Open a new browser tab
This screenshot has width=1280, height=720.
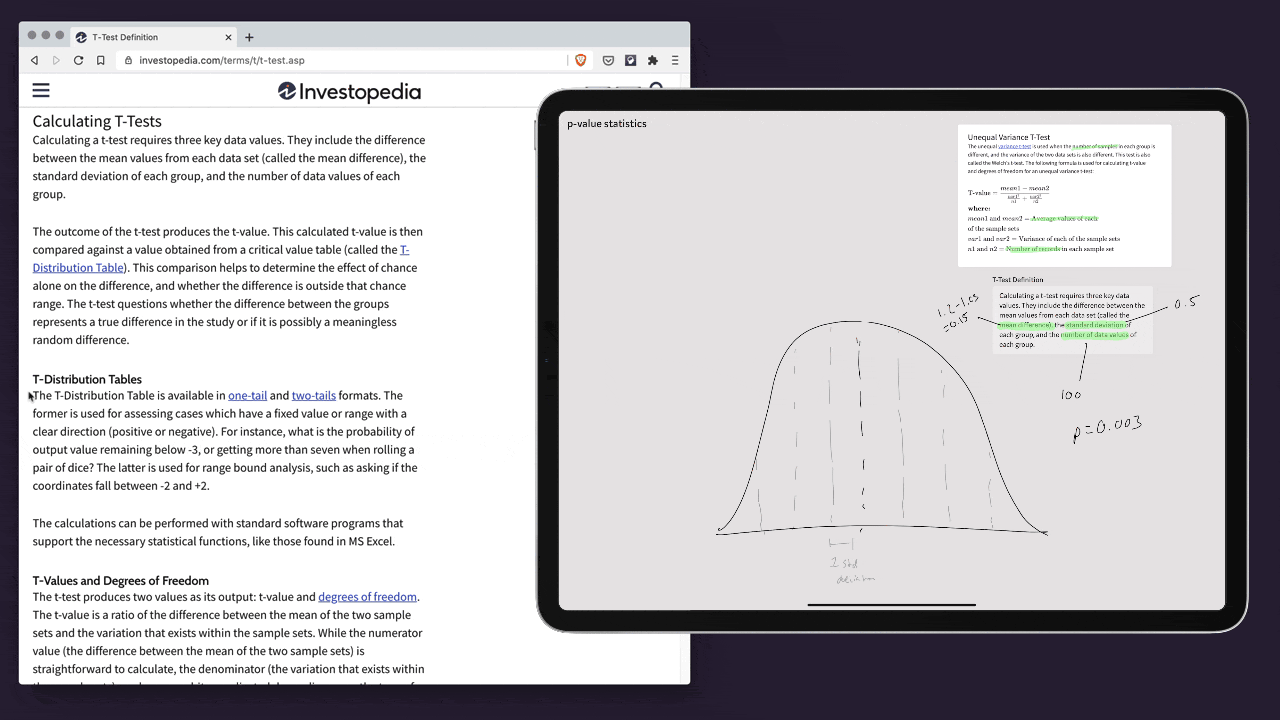pos(249,37)
